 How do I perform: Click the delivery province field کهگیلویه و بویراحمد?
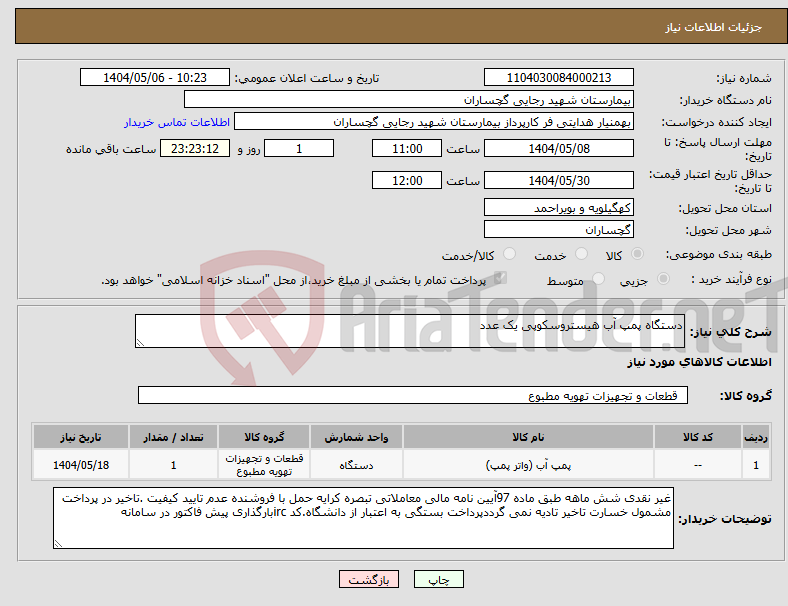point(558,208)
